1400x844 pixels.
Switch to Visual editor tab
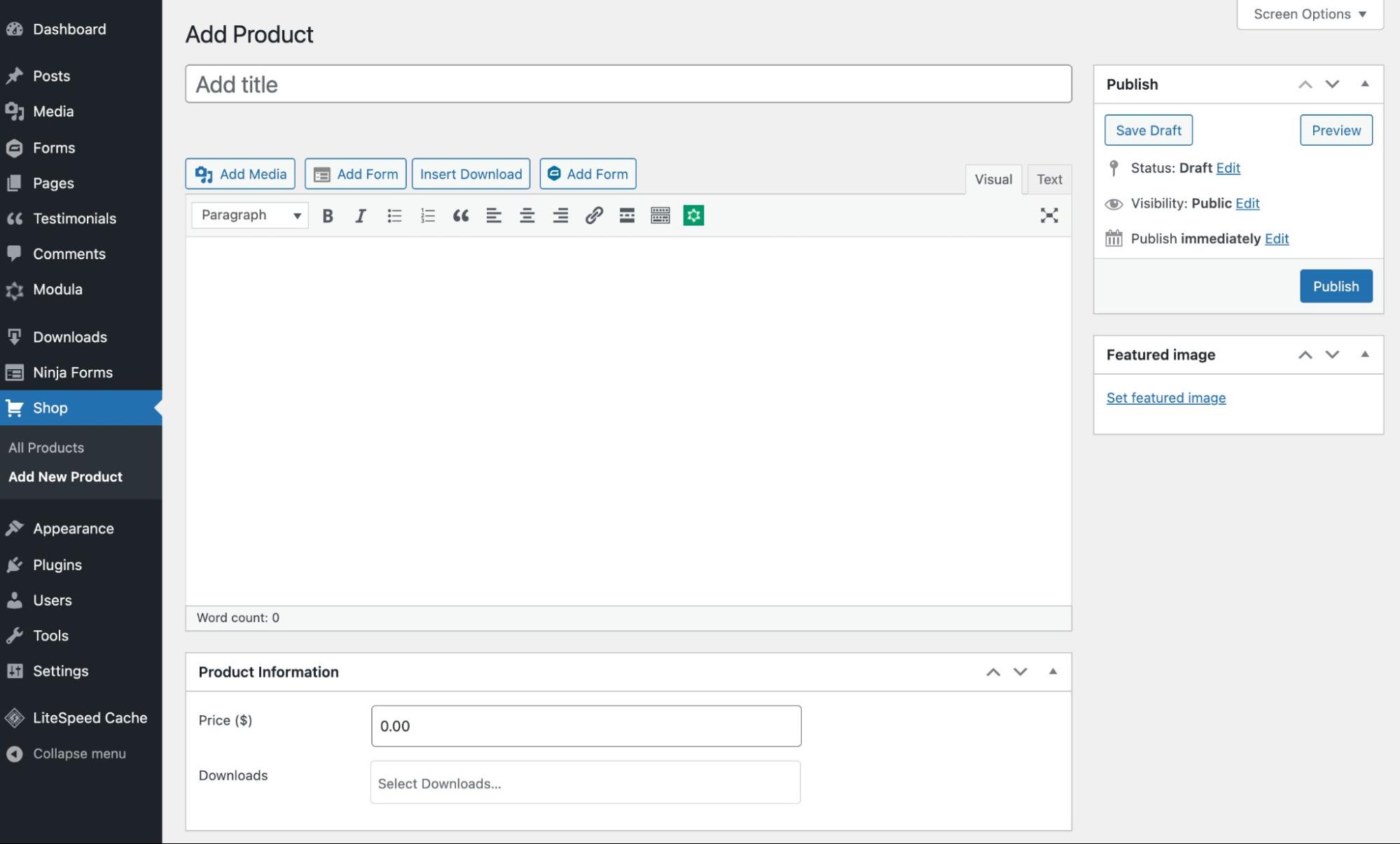993,178
